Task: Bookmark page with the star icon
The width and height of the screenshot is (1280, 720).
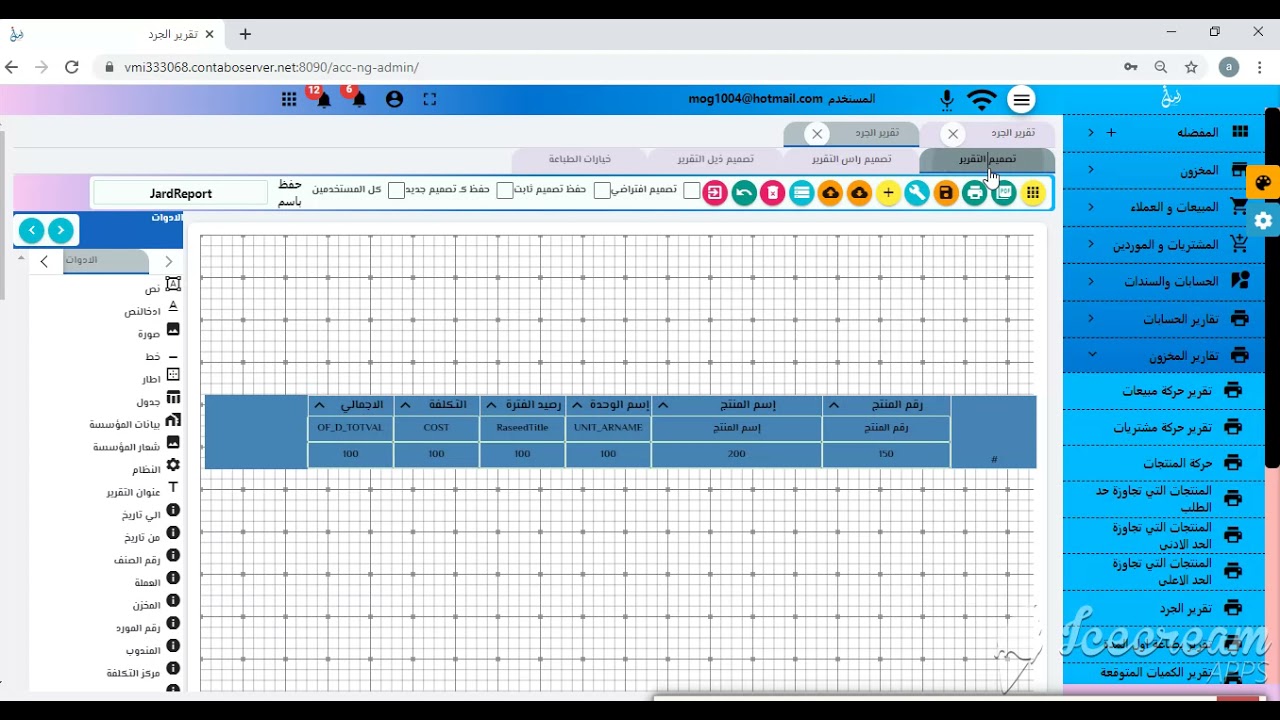Action: pyautogui.click(x=1191, y=67)
